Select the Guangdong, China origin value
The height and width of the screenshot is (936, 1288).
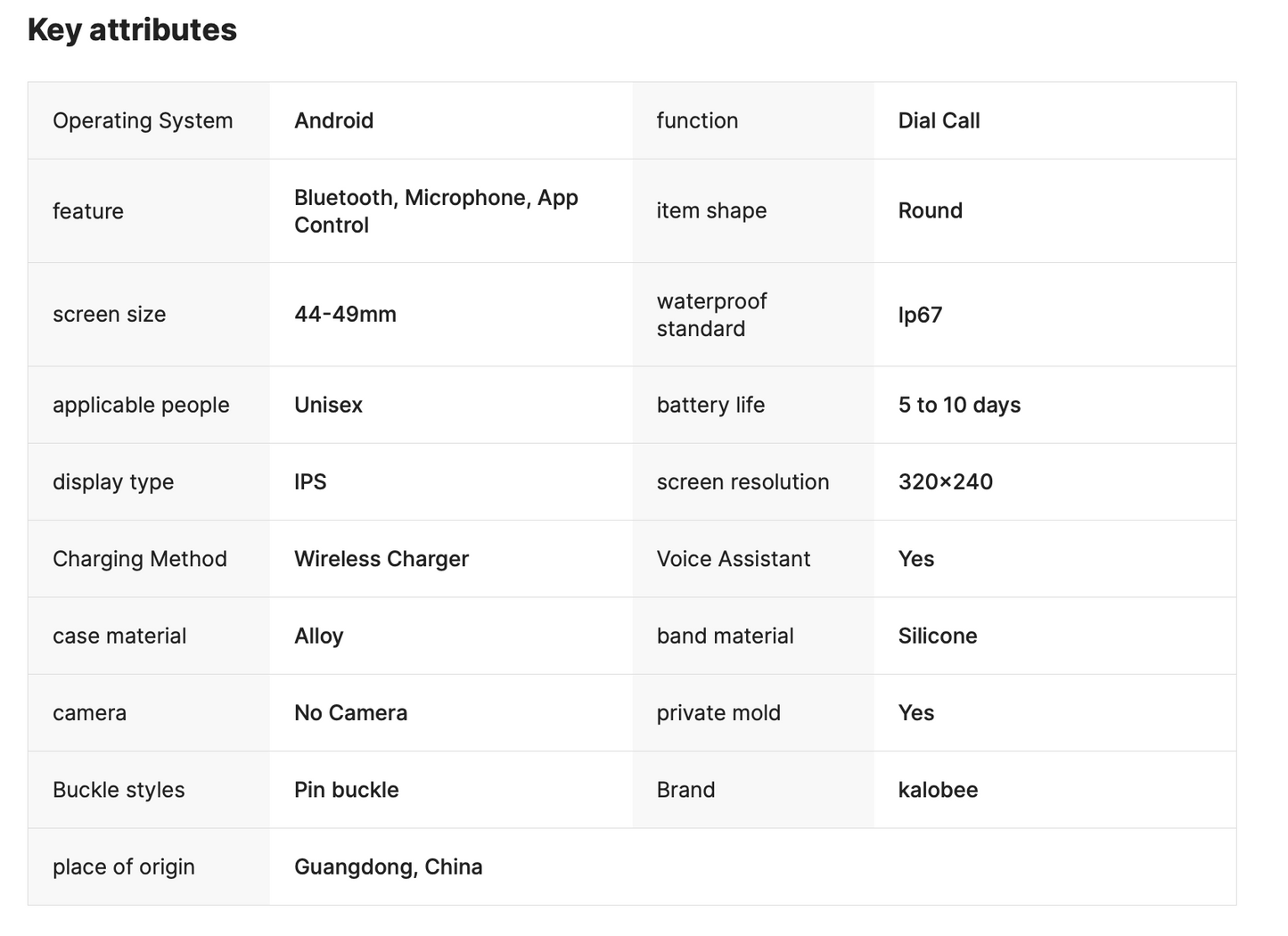click(x=388, y=867)
